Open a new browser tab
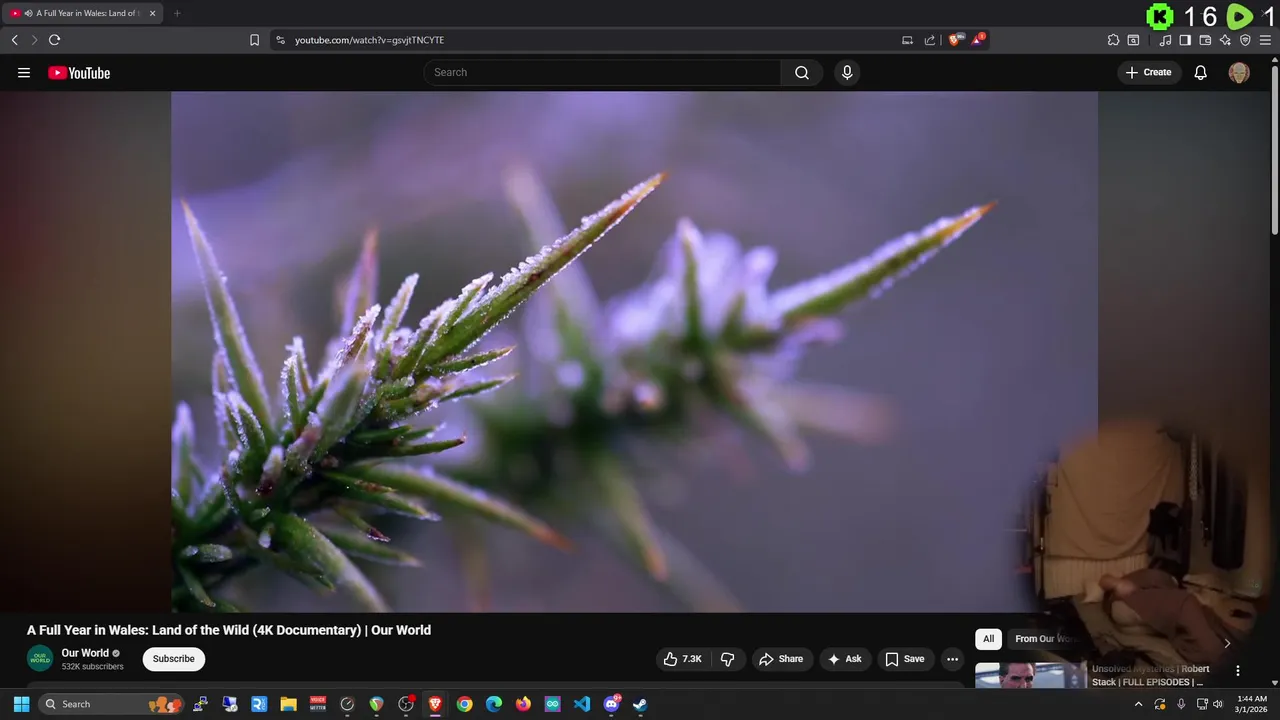 (x=177, y=13)
